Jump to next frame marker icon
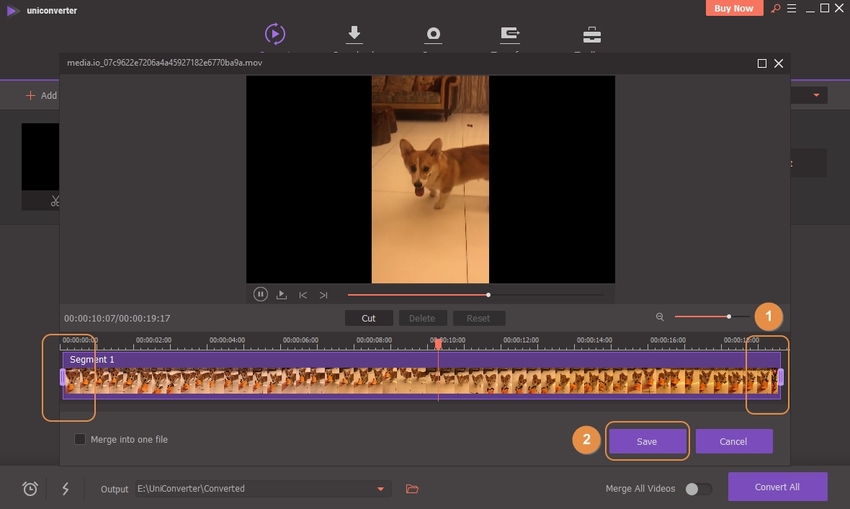 [323, 295]
